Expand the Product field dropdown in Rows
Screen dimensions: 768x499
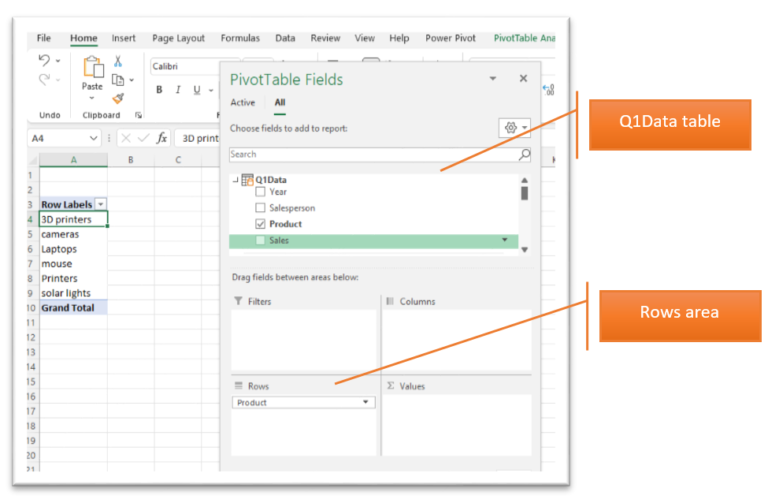(x=367, y=402)
